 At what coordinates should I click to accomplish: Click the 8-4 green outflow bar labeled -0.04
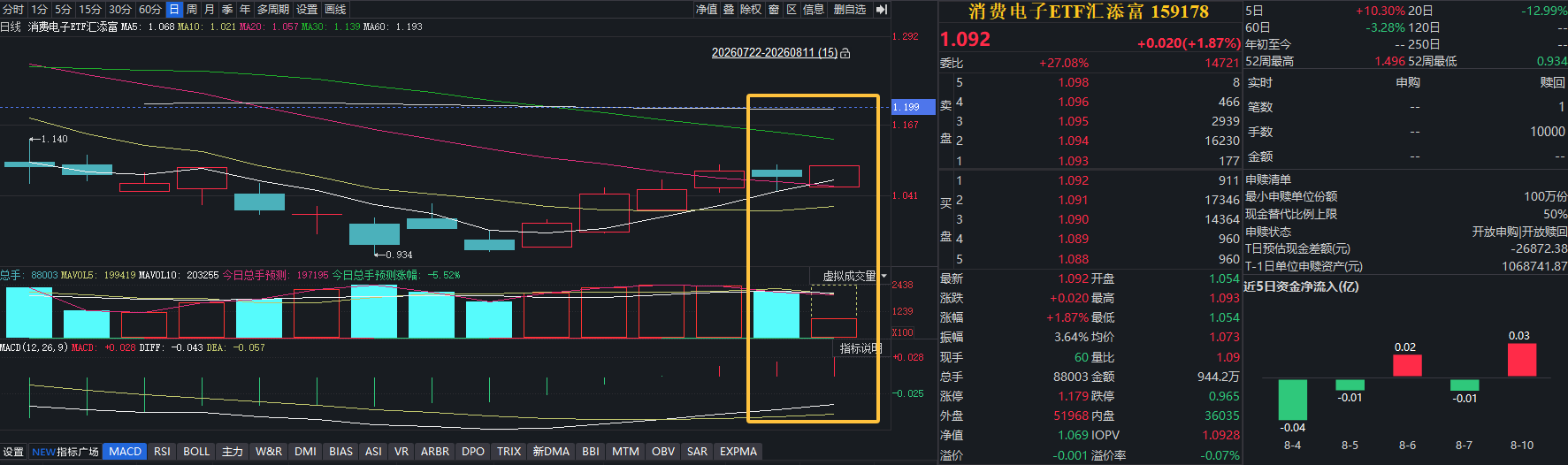[1293, 400]
